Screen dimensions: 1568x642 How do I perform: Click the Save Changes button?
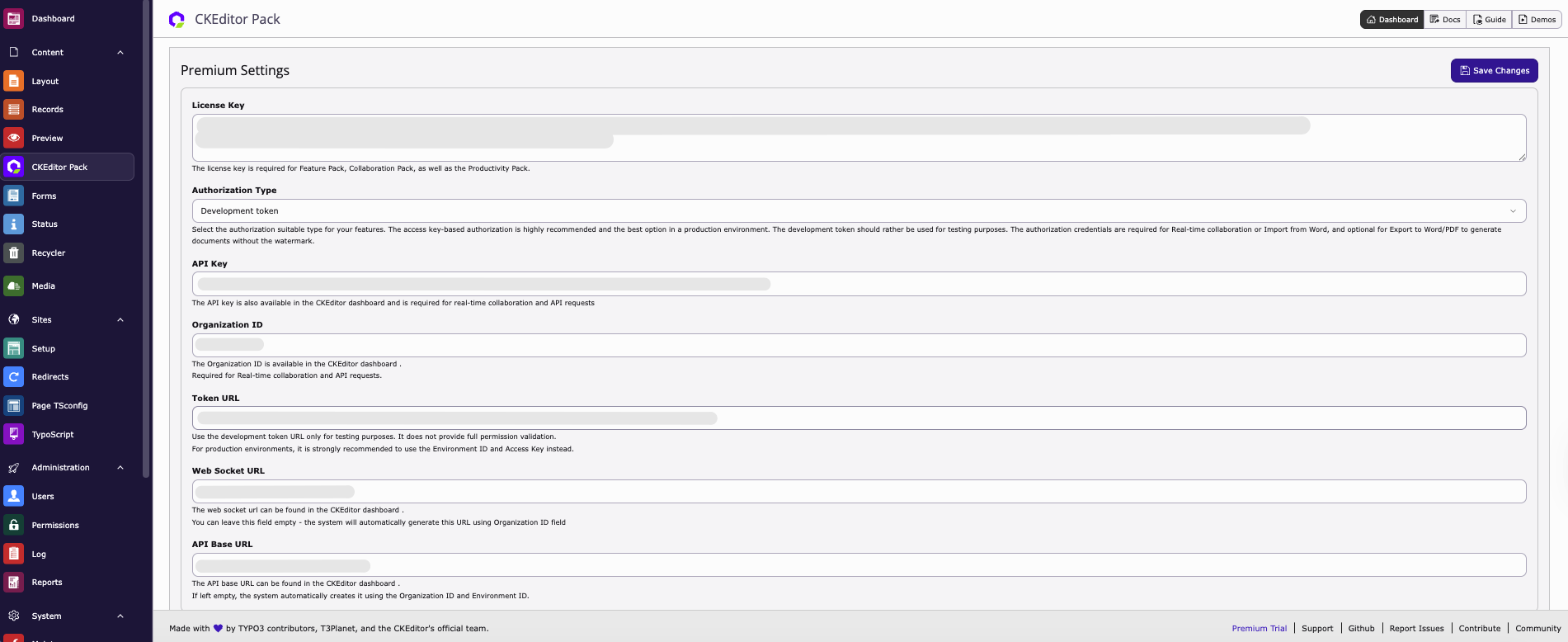tap(1494, 71)
